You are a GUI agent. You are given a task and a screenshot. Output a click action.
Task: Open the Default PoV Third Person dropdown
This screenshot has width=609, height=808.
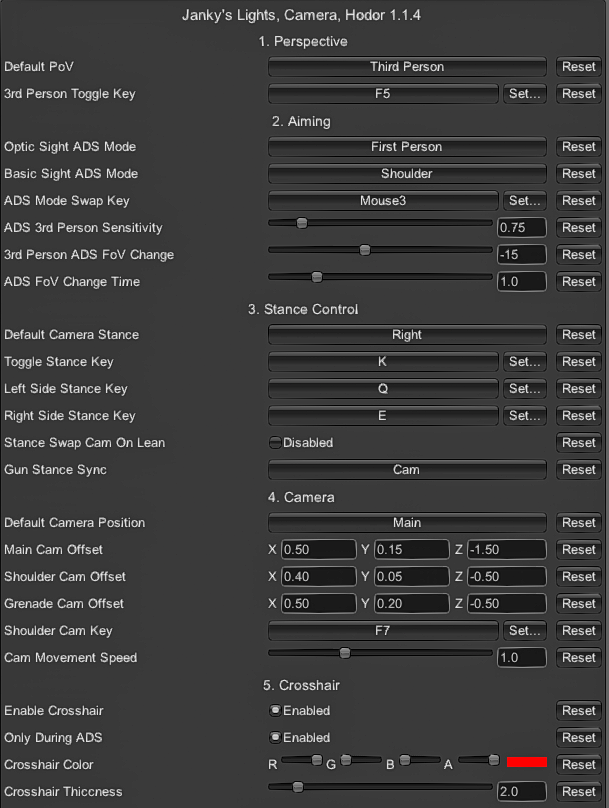(407, 67)
